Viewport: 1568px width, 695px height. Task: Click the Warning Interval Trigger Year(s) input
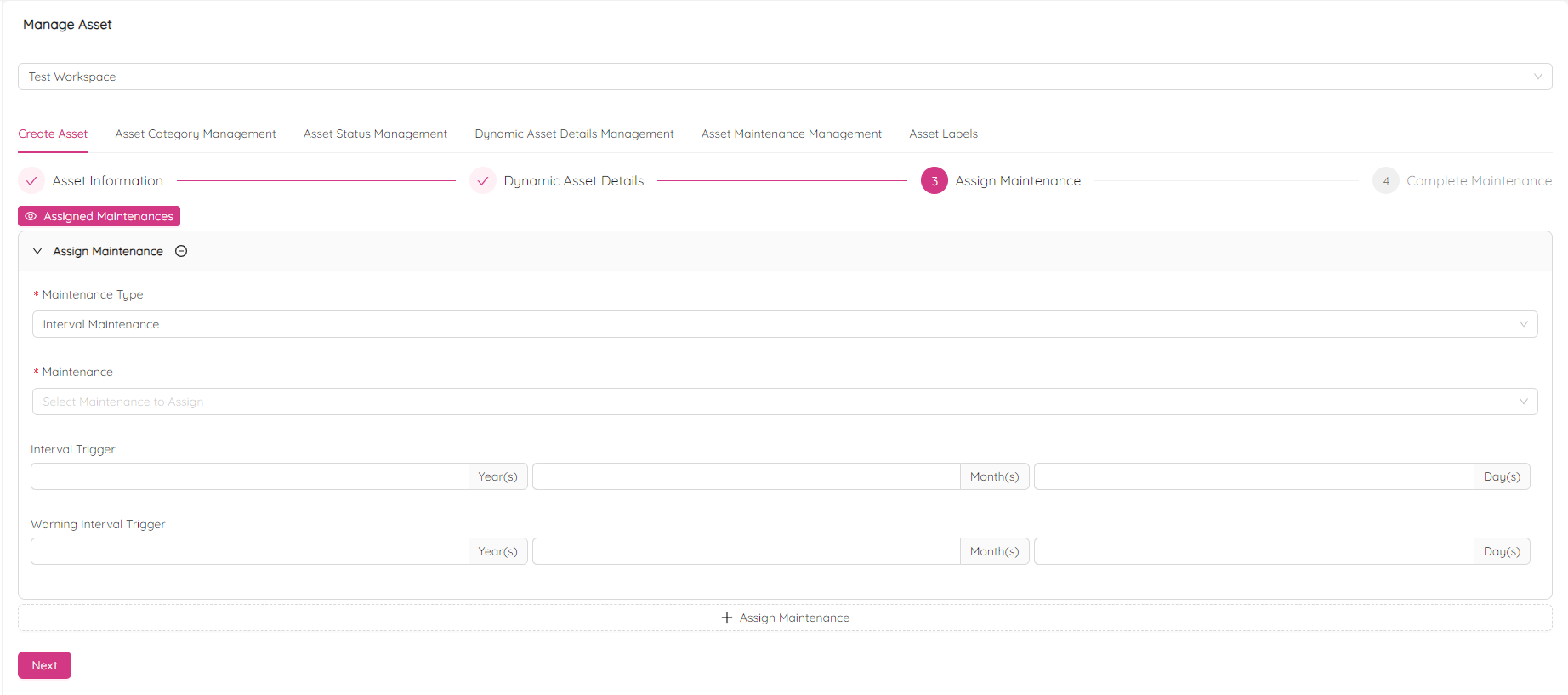coord(250,551)
